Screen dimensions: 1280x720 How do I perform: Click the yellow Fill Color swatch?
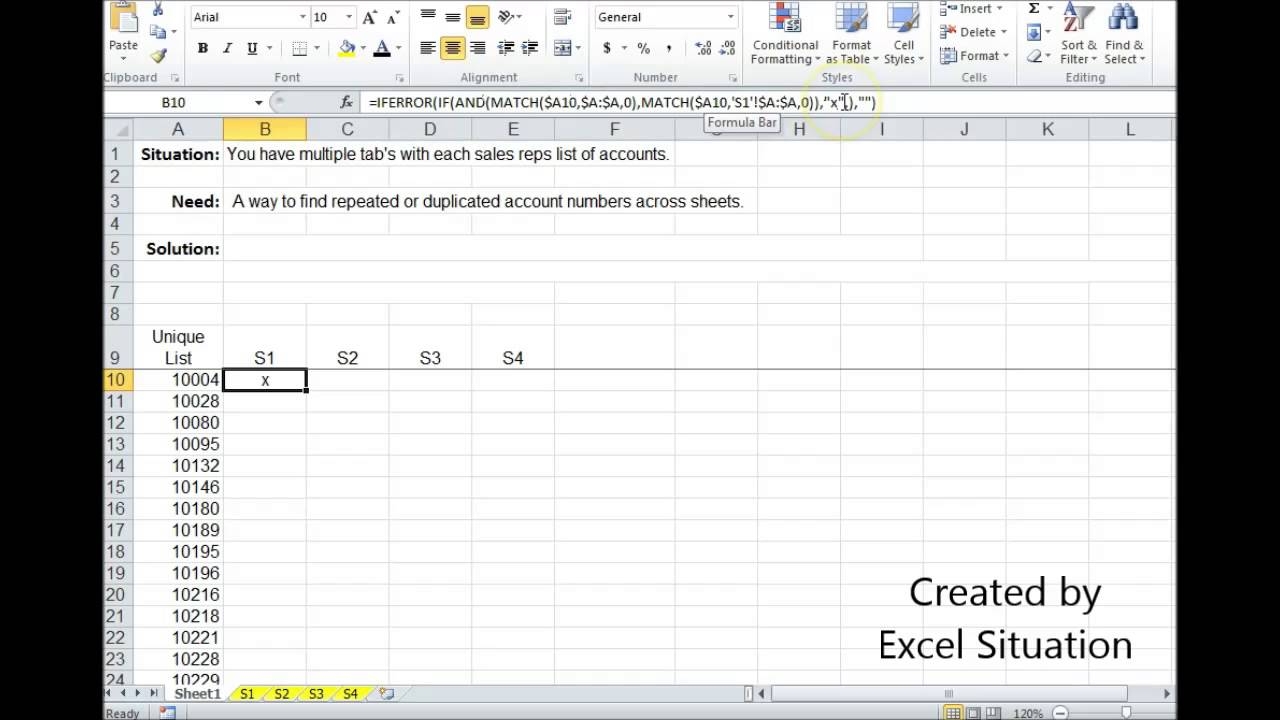pyautogui.click(x=347, y=48)
